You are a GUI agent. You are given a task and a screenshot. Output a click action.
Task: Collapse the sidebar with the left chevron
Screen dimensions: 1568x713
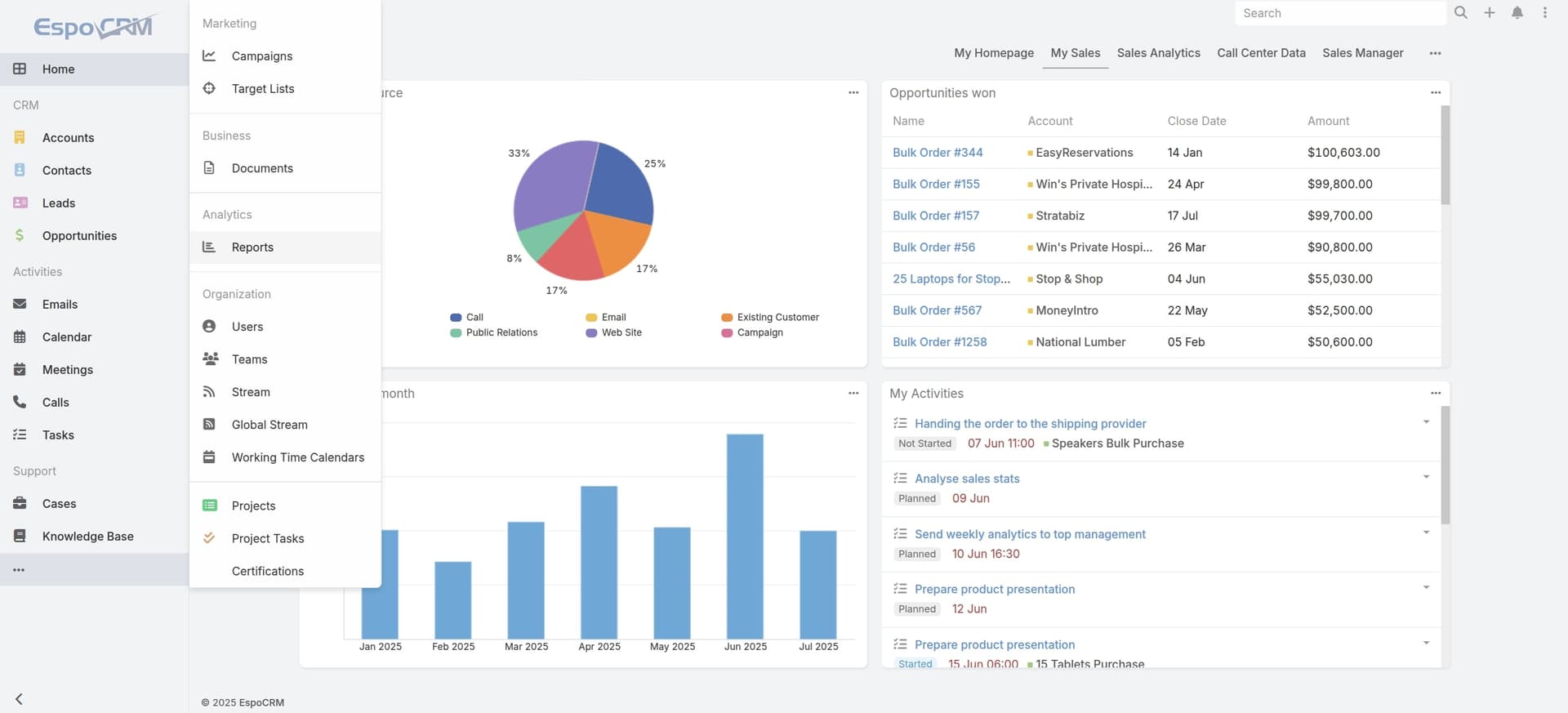pyautogui.click(x=19, y=699)
